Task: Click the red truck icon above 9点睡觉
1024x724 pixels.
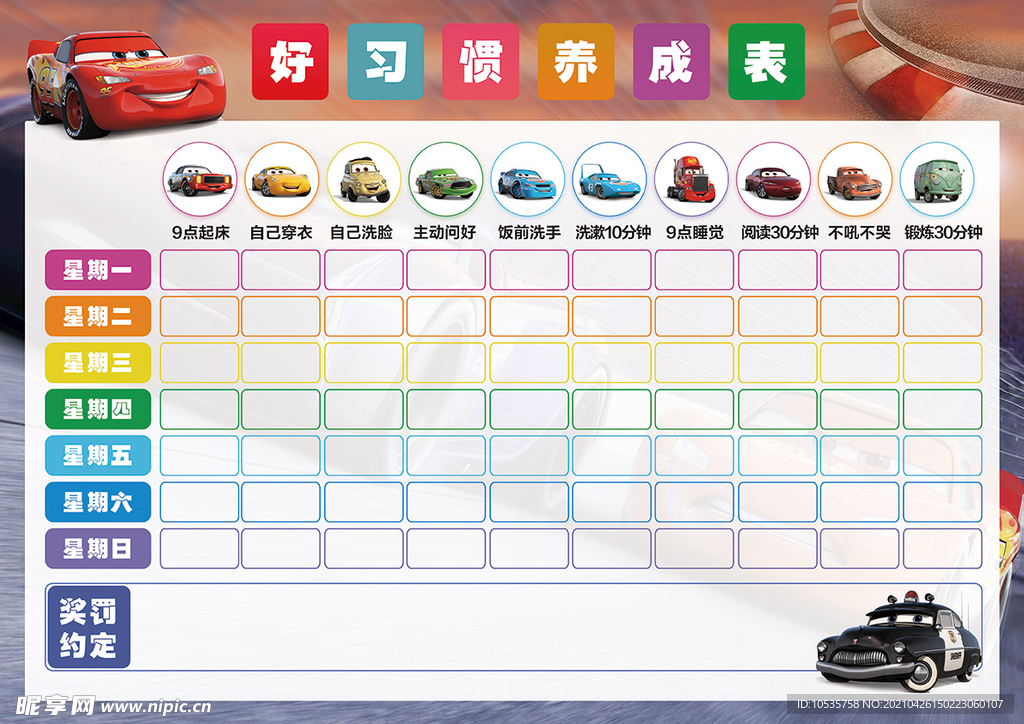Action: (x=691, y=179)
